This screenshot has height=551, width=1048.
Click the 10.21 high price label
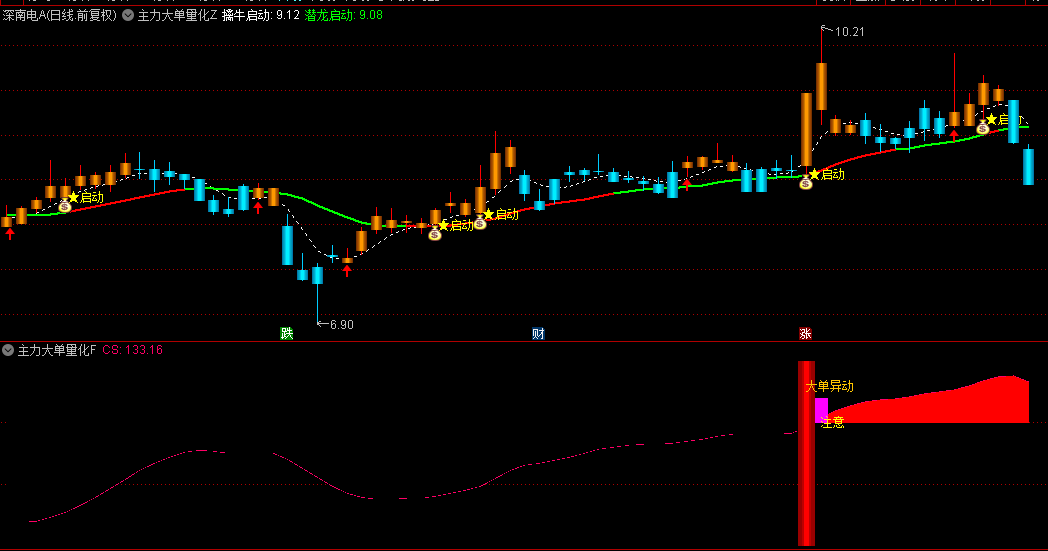tap(849, 31)
